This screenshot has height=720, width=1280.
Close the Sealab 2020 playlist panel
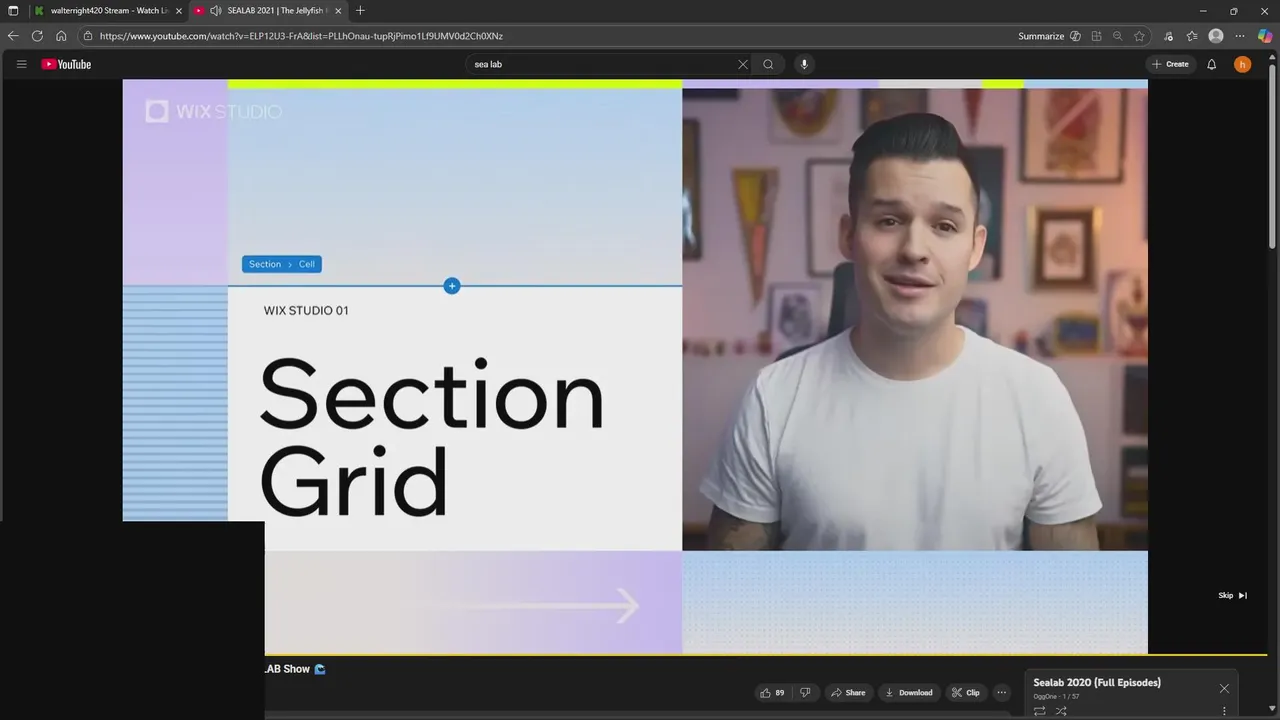pyautogui.click(x=1224, y=688)
